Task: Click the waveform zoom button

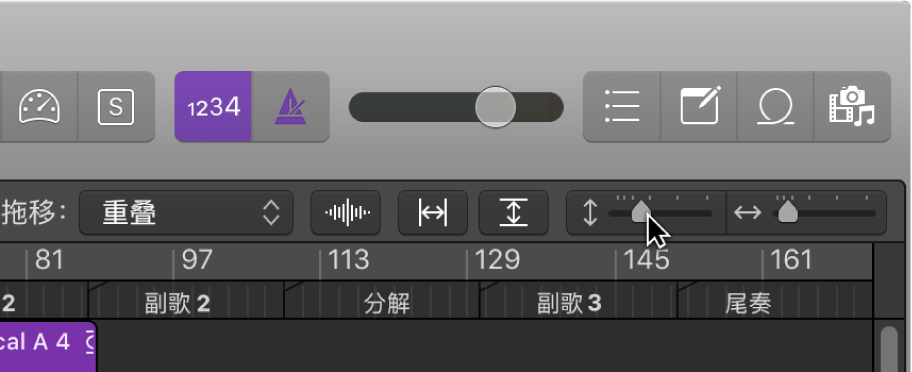Action: [346, 213]
